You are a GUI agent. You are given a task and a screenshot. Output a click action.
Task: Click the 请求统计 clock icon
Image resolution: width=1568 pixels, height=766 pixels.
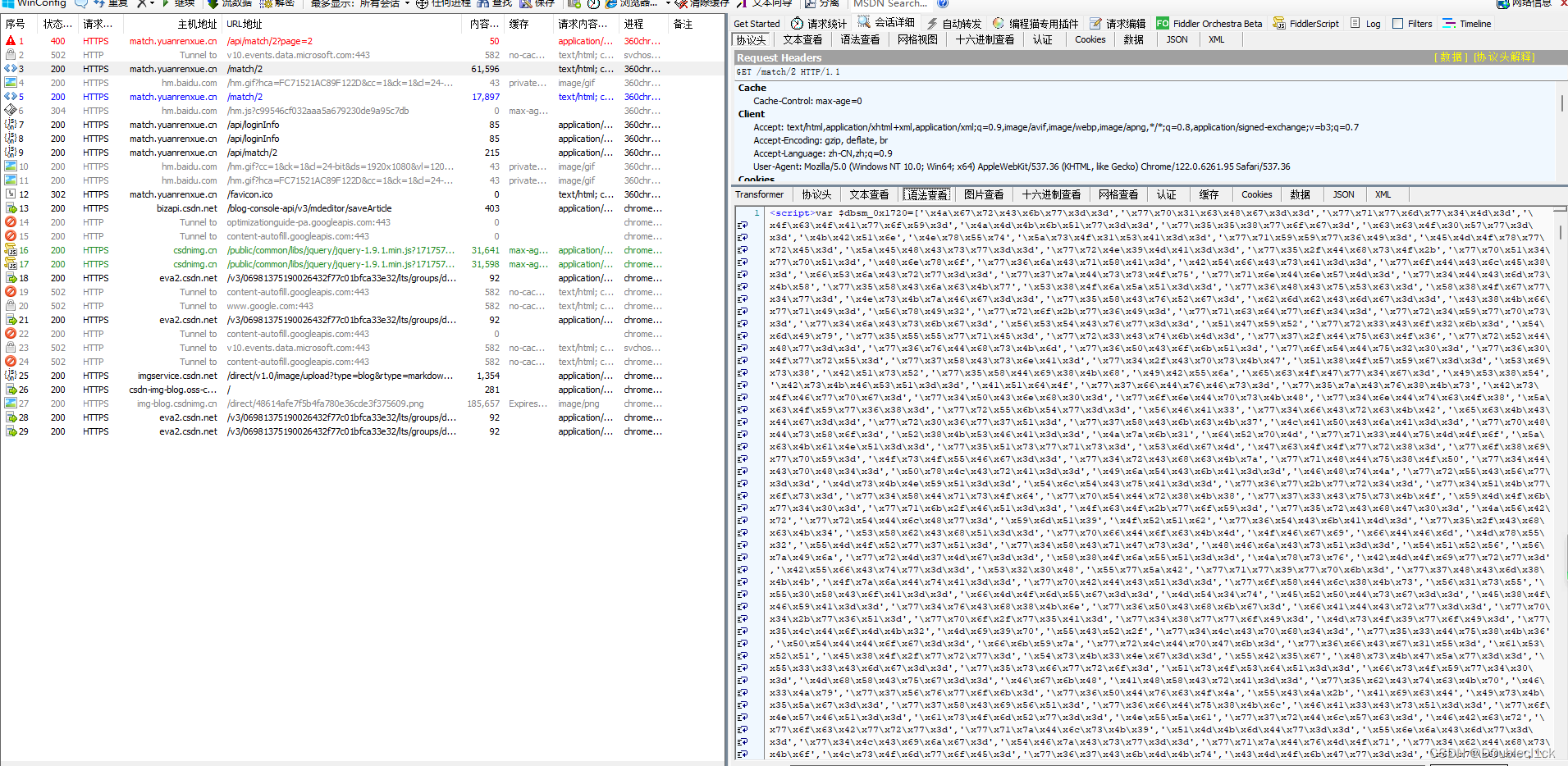[797, 24]
